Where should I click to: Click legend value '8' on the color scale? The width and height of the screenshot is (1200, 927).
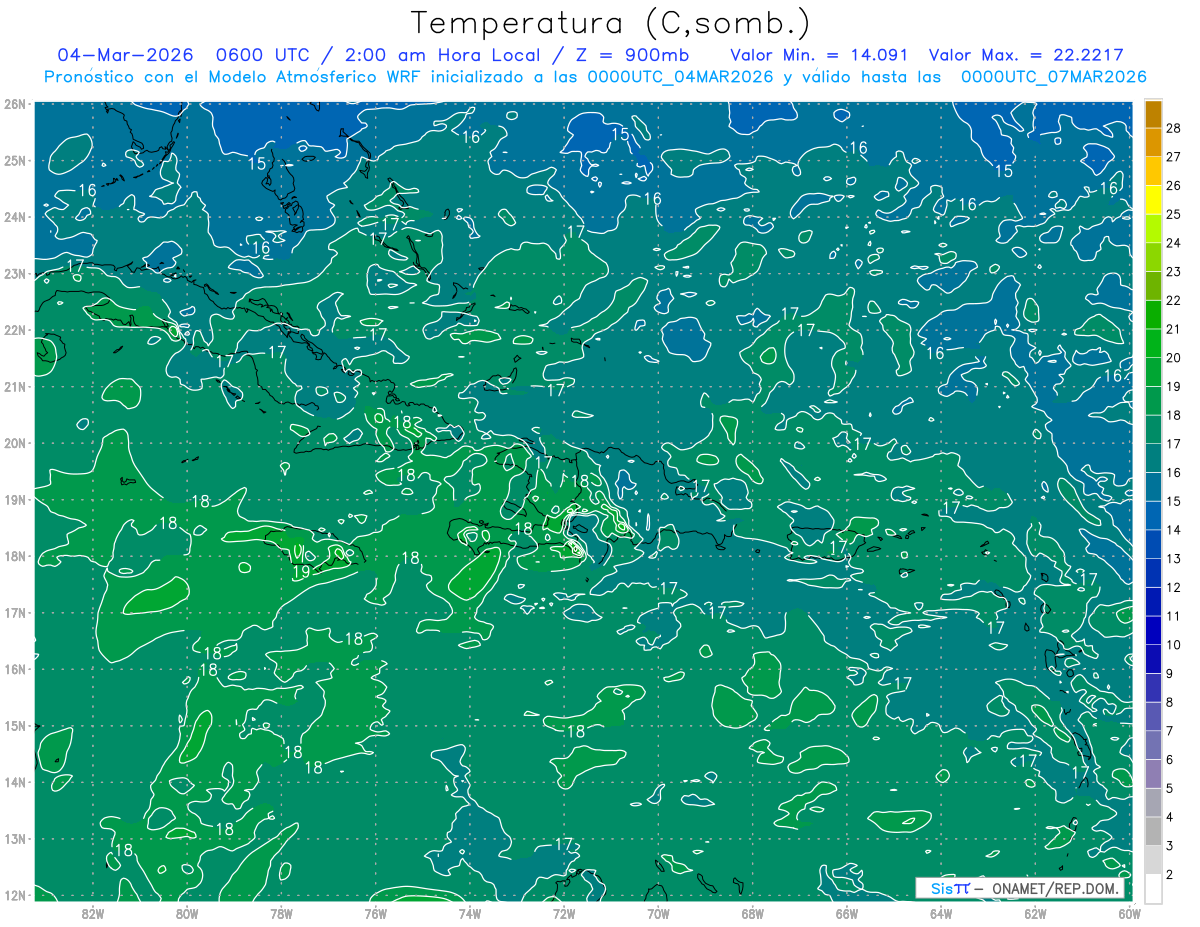(1170, 702)
